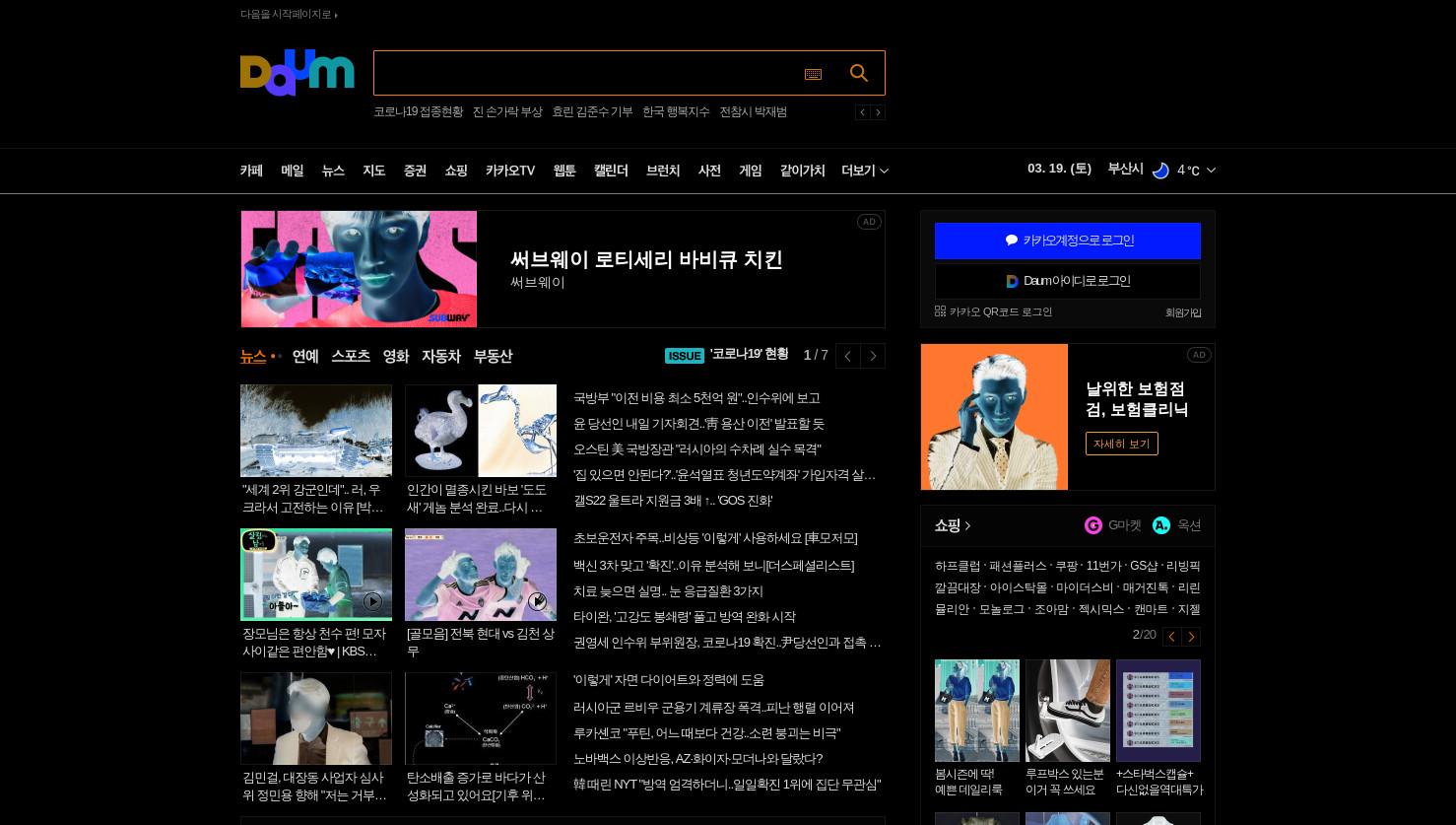The width and height of the screenshot is (1456, 825).
Task: Open the 웹툰 menu item
Action: 564,171
